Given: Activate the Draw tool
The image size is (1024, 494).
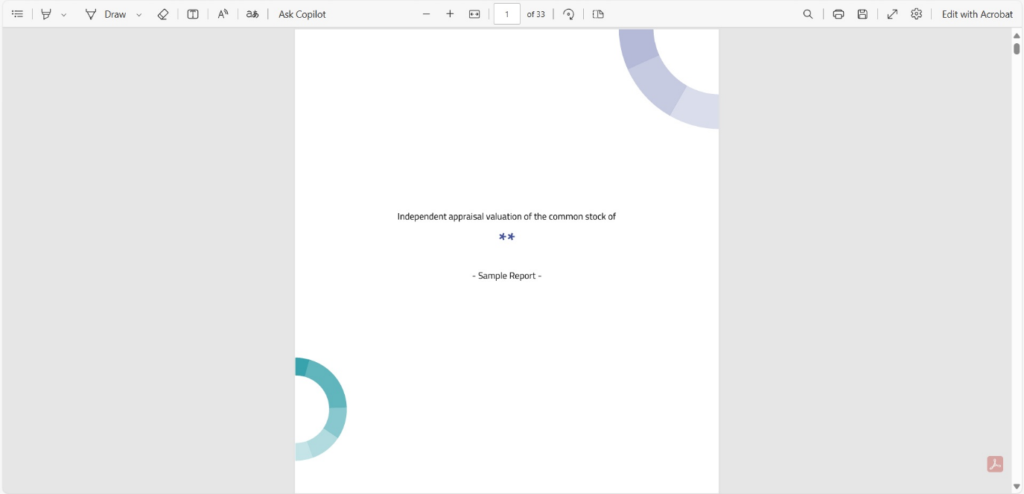Looking at the screenshot, I should coord(106,14).
